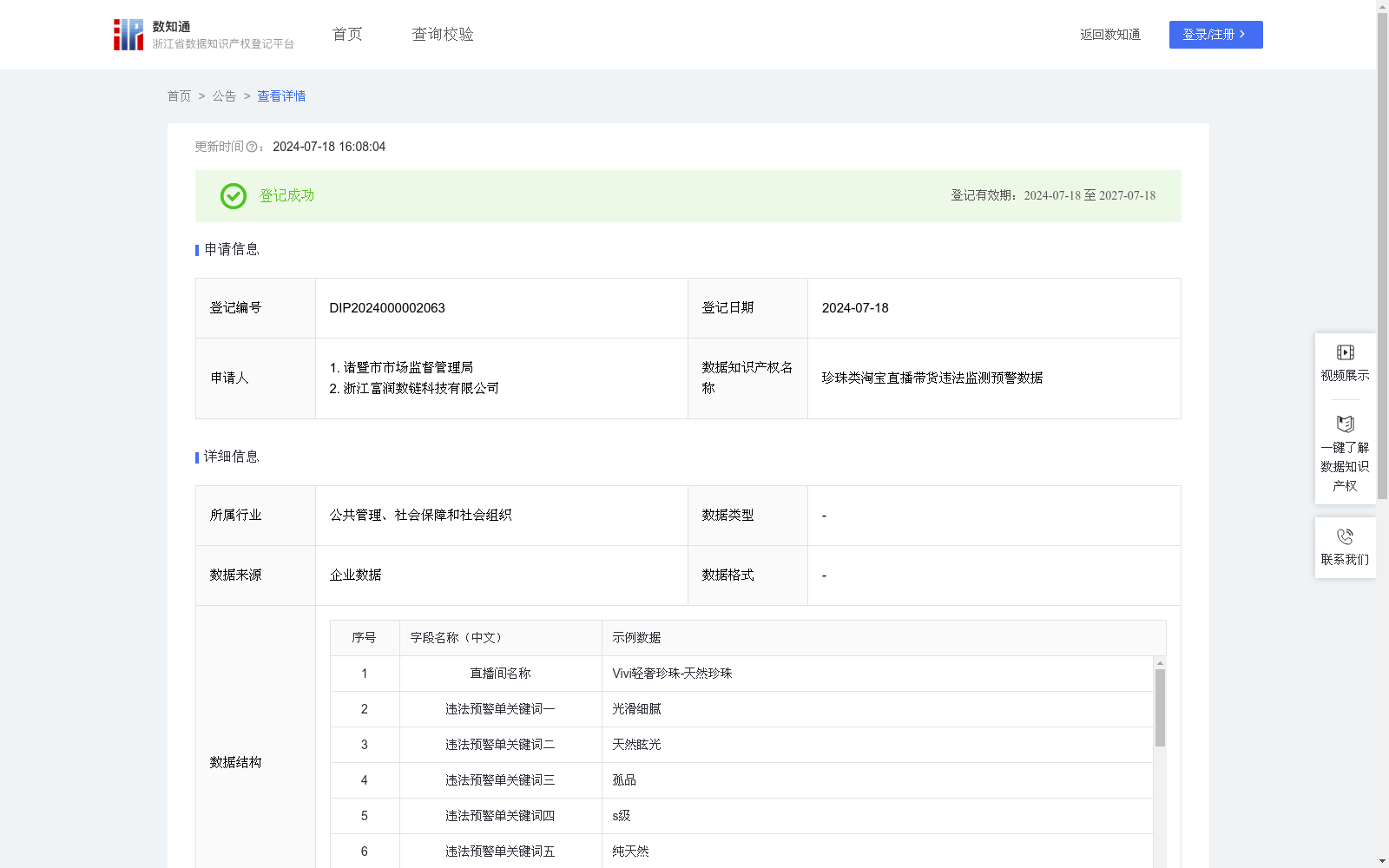Click the 登录/注册 button
Viewport: 1389px width, 868px height.
(1215, 35)
